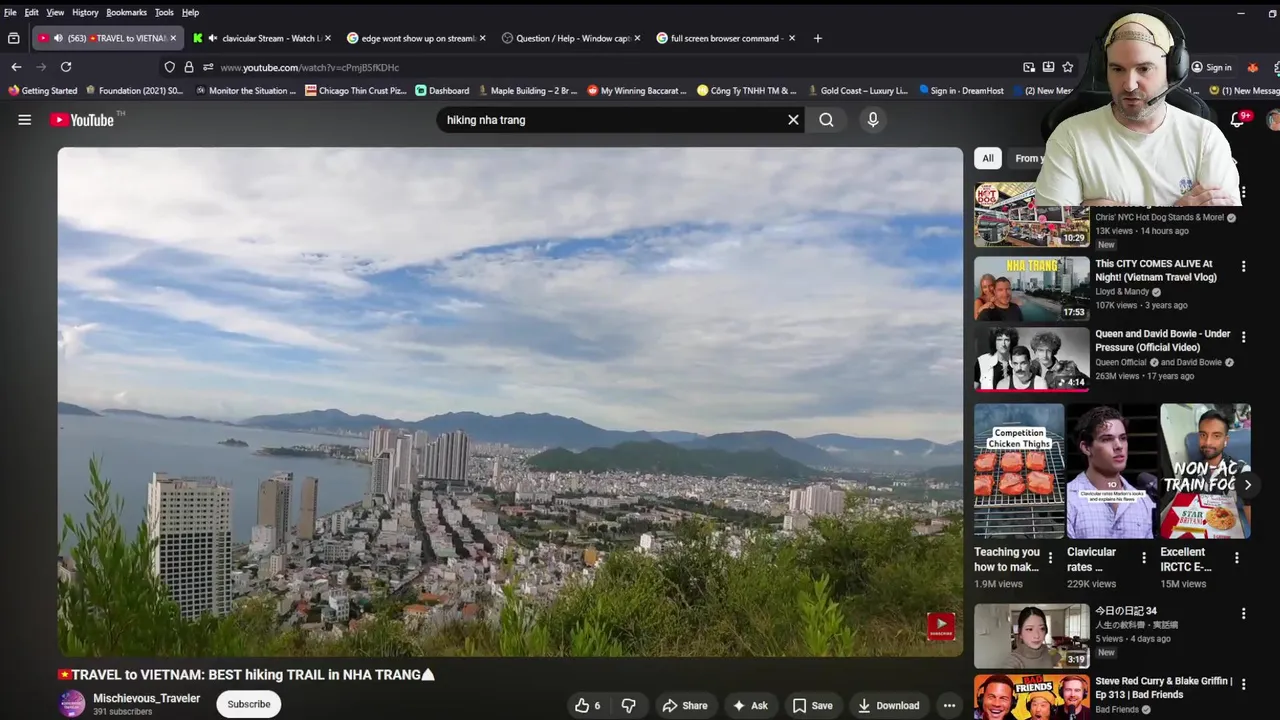The width and height of the screenshot is (1280, 720).
Task: Mute the clavicular Stream tab audio
Action: coord(212,38)
